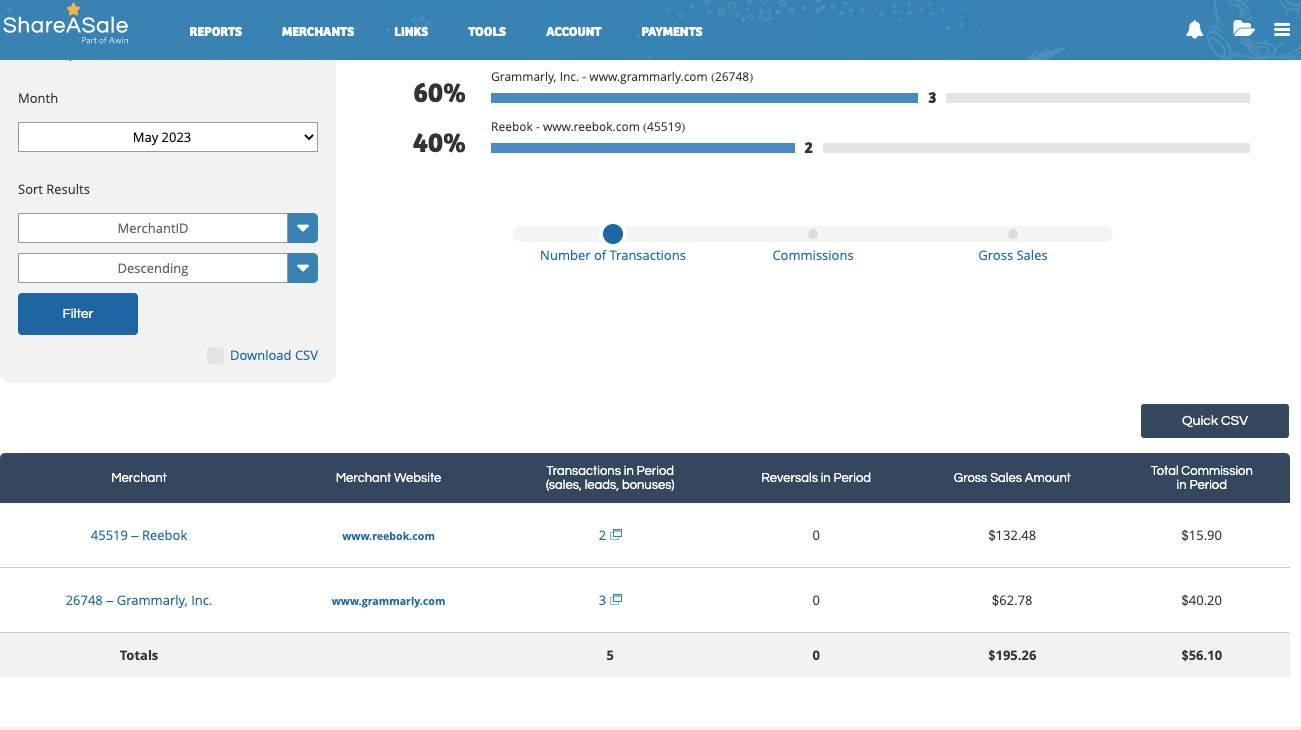Open the Tools menu
Viewport: 1301px width, 730px height.
tap(487, 32)
